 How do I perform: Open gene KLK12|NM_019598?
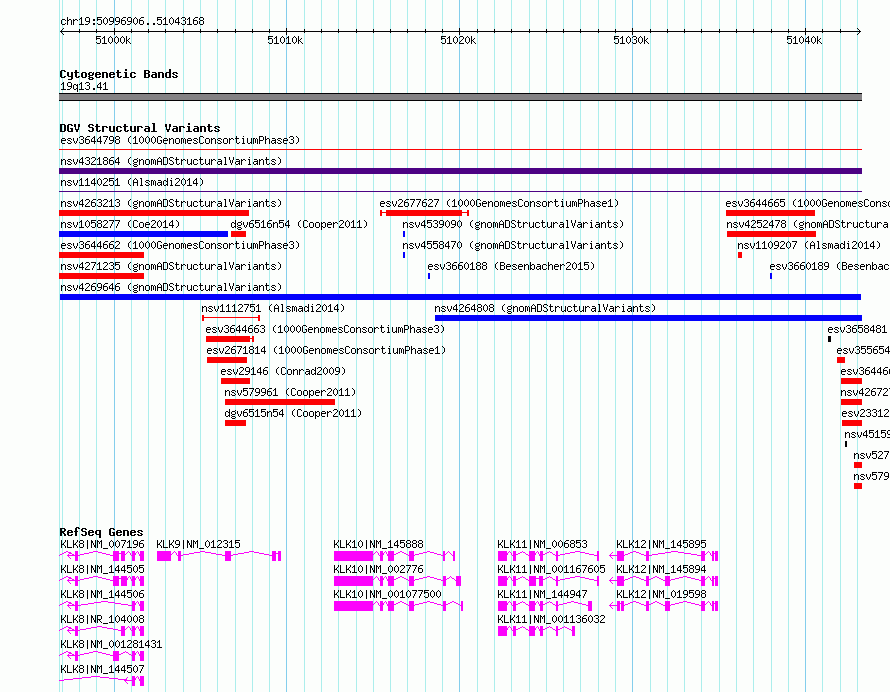[661, 594]
